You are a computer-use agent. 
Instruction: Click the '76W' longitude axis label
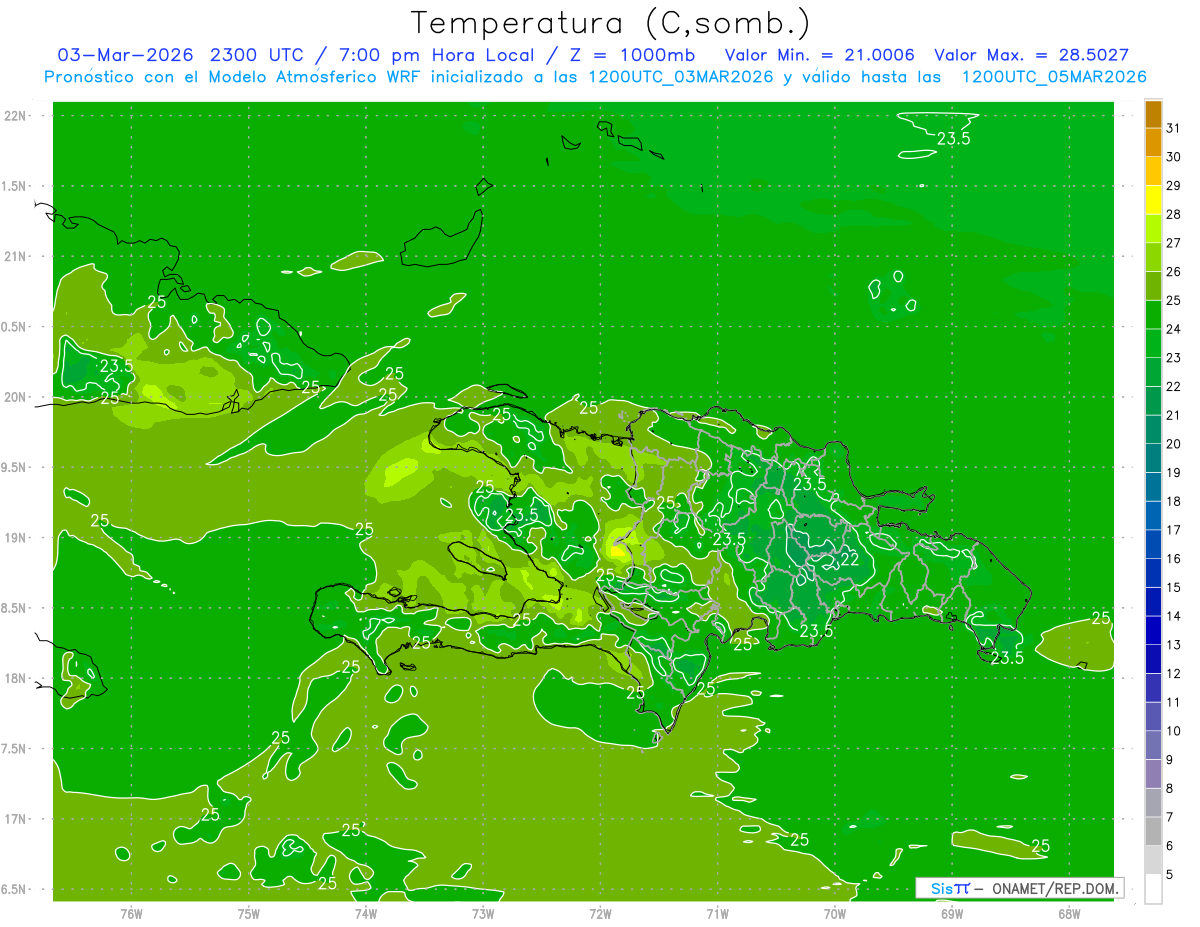[x=131, y=913]
